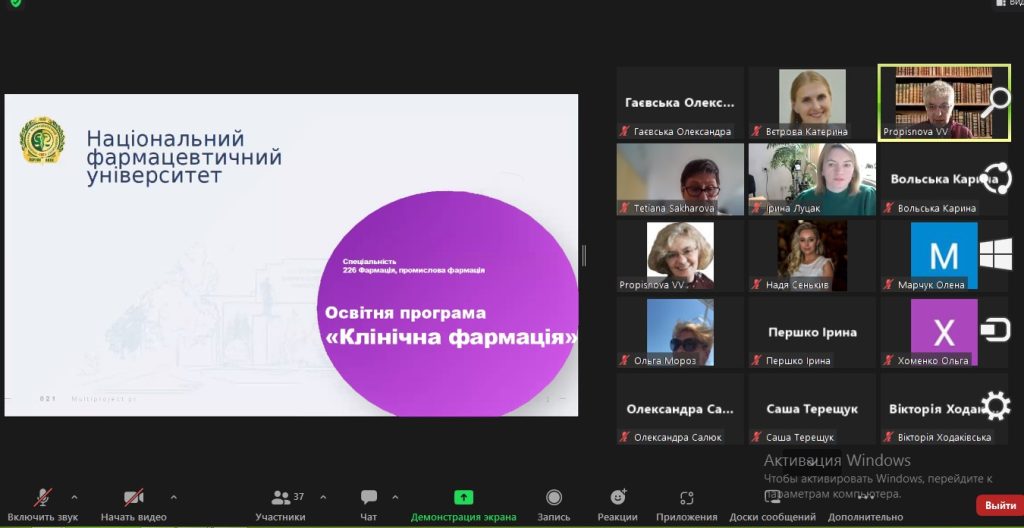Expand the arrow next to Чат
The image size is (1024, 528).
395,497
